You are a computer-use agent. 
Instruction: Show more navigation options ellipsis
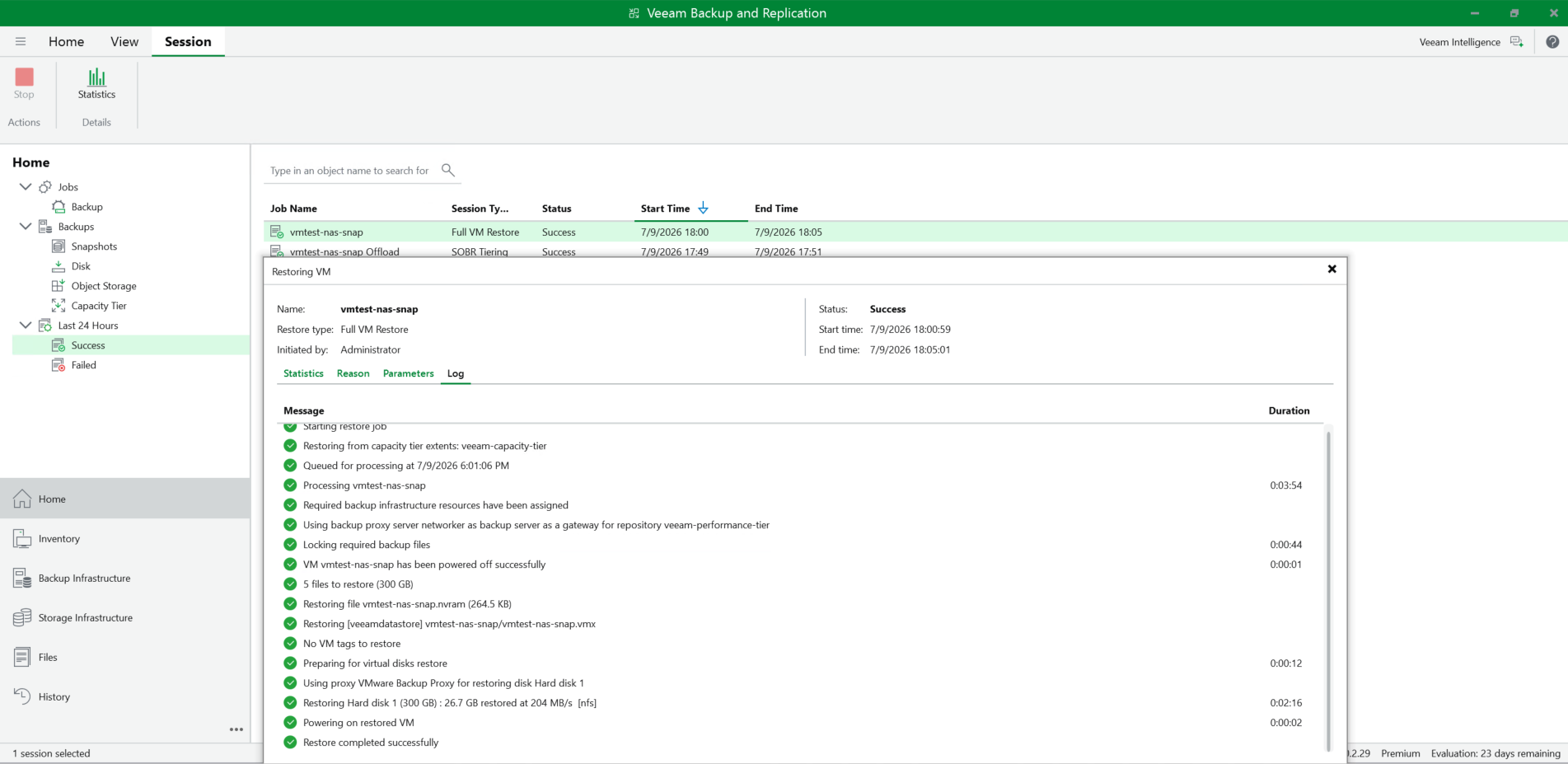coord(236,729)
